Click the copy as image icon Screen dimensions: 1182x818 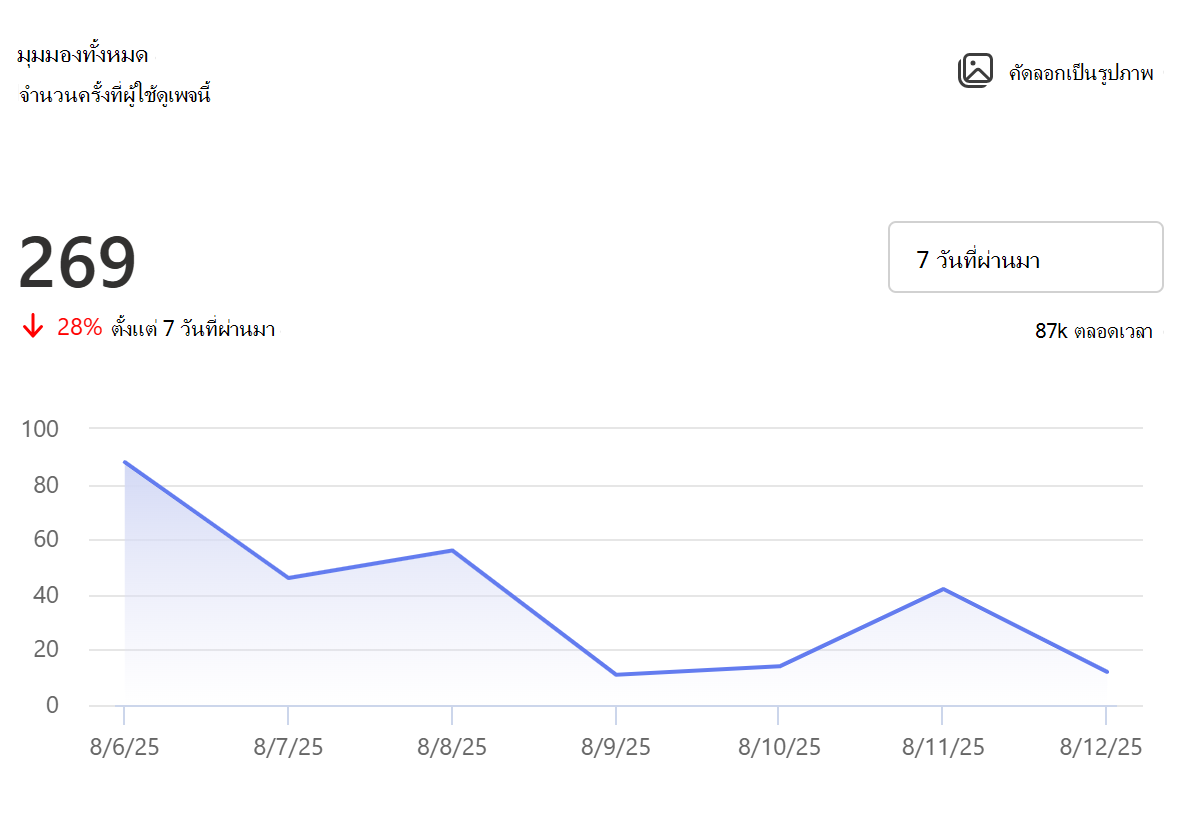[975, 71]
